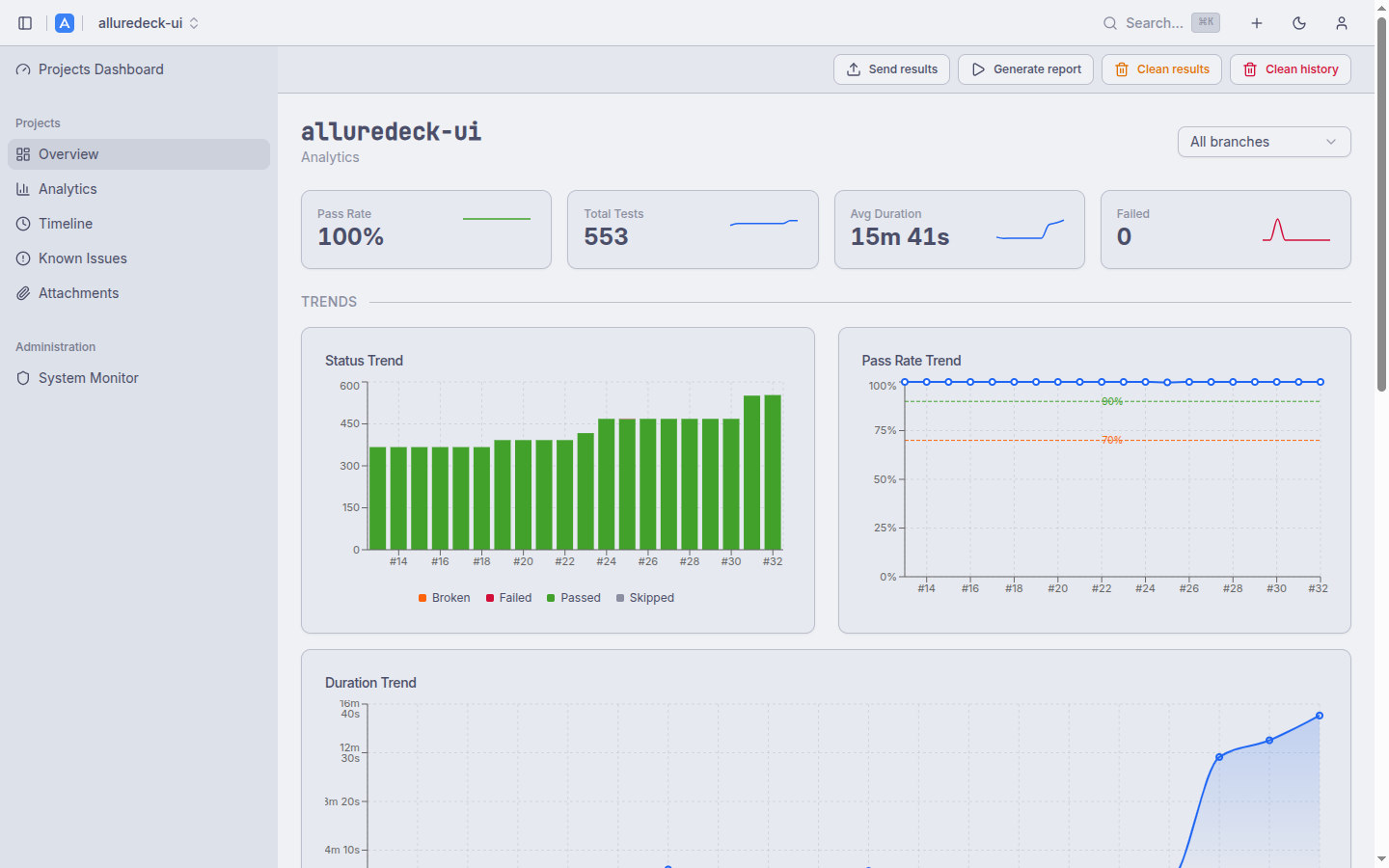Open Attachments in sidebar
The image size is (1389, 868).
click(139, 293)
